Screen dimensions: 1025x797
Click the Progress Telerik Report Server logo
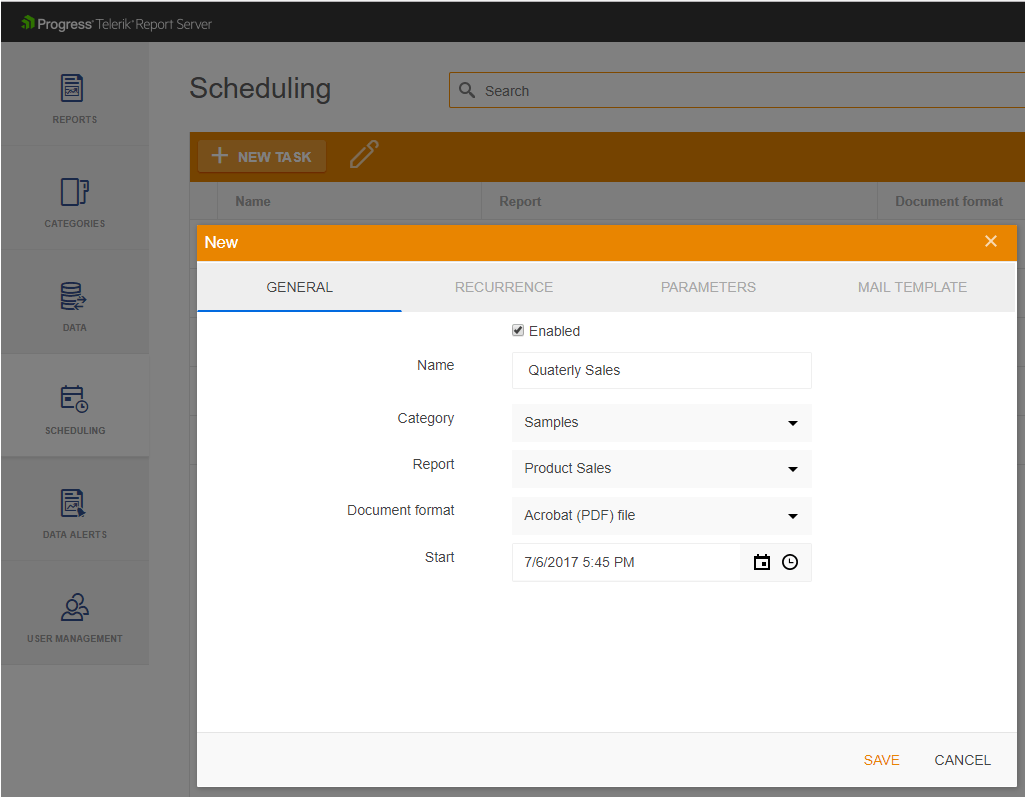point(116,24)
